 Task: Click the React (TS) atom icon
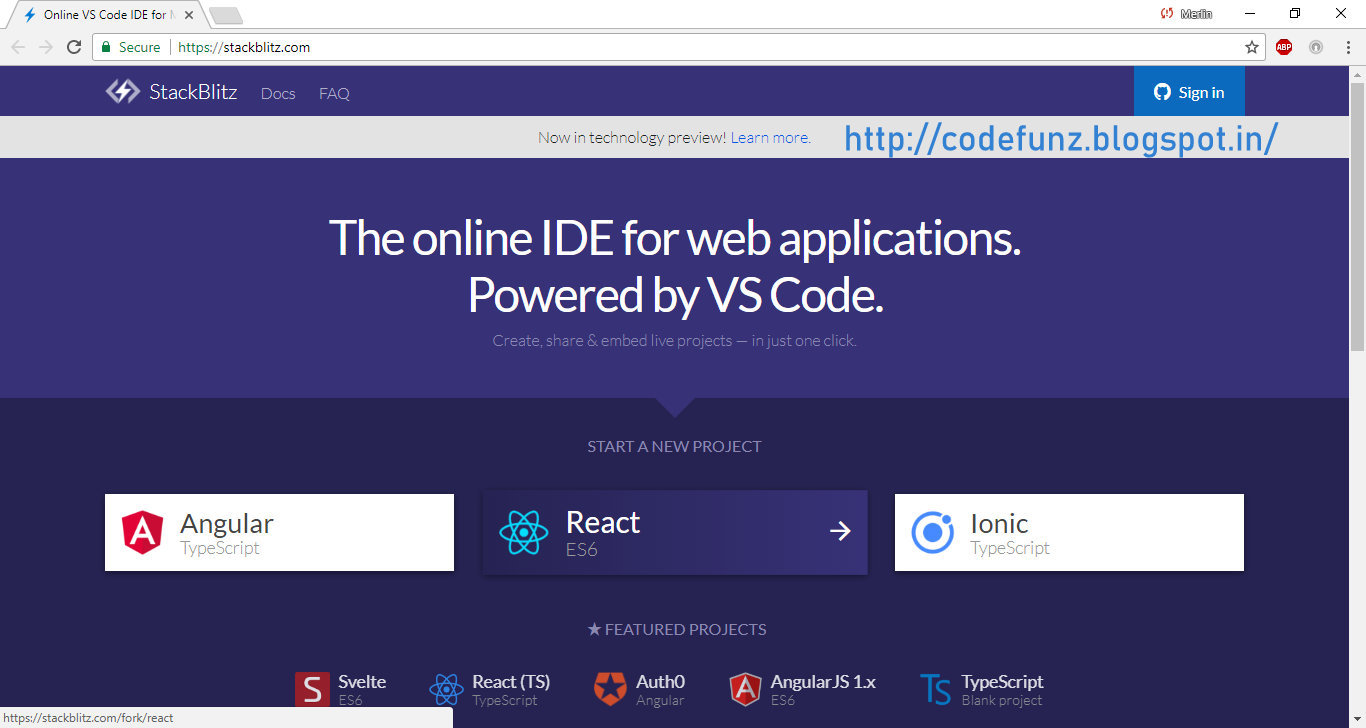[446, 688]
